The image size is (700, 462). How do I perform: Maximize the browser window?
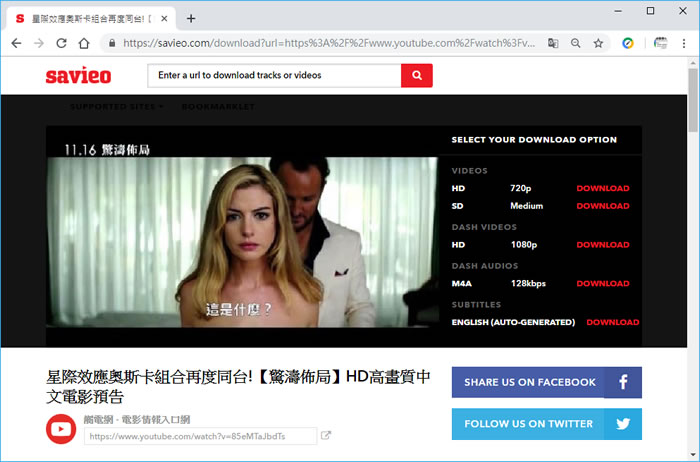[x=650, y=11]
